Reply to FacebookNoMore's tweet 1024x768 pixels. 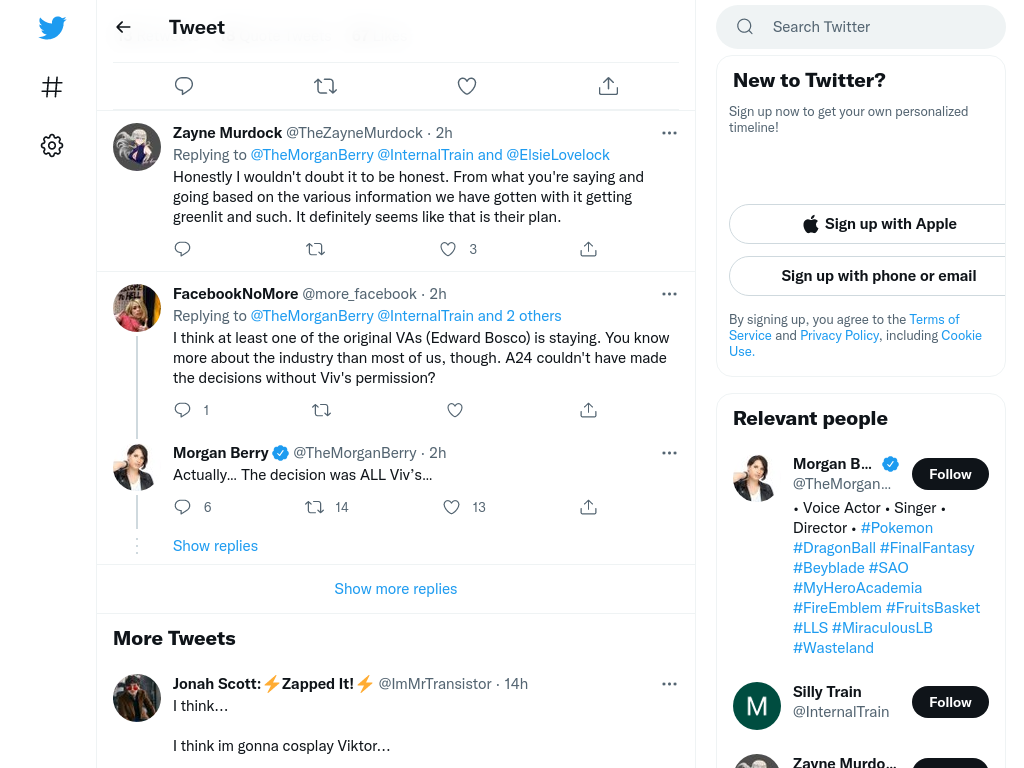182,410
